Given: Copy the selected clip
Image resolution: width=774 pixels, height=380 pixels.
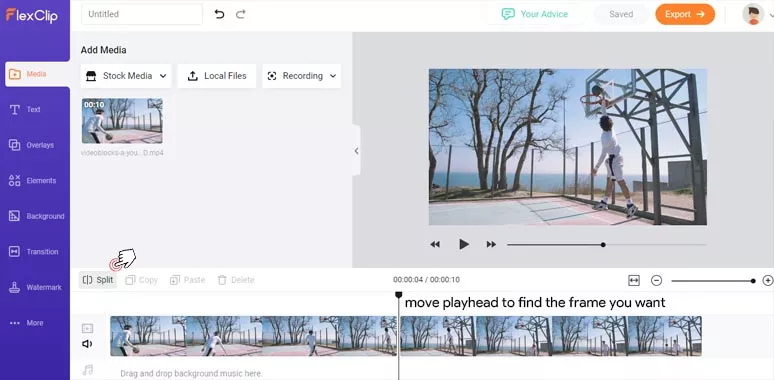Looking at the screenshot, I should pyautogui.click(x=141, y=280).
